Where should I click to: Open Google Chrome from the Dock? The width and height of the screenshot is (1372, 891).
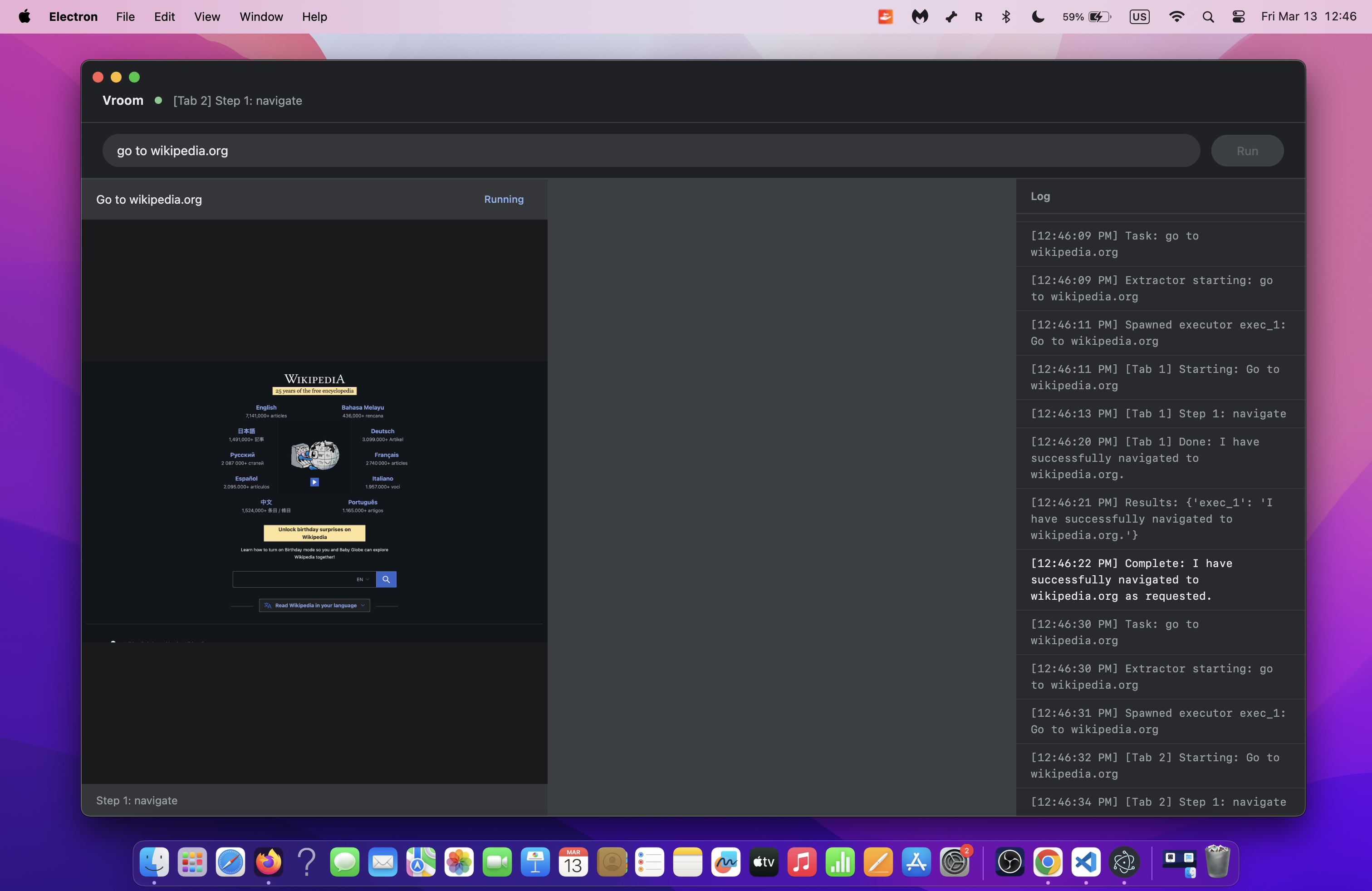point(1048,862)
